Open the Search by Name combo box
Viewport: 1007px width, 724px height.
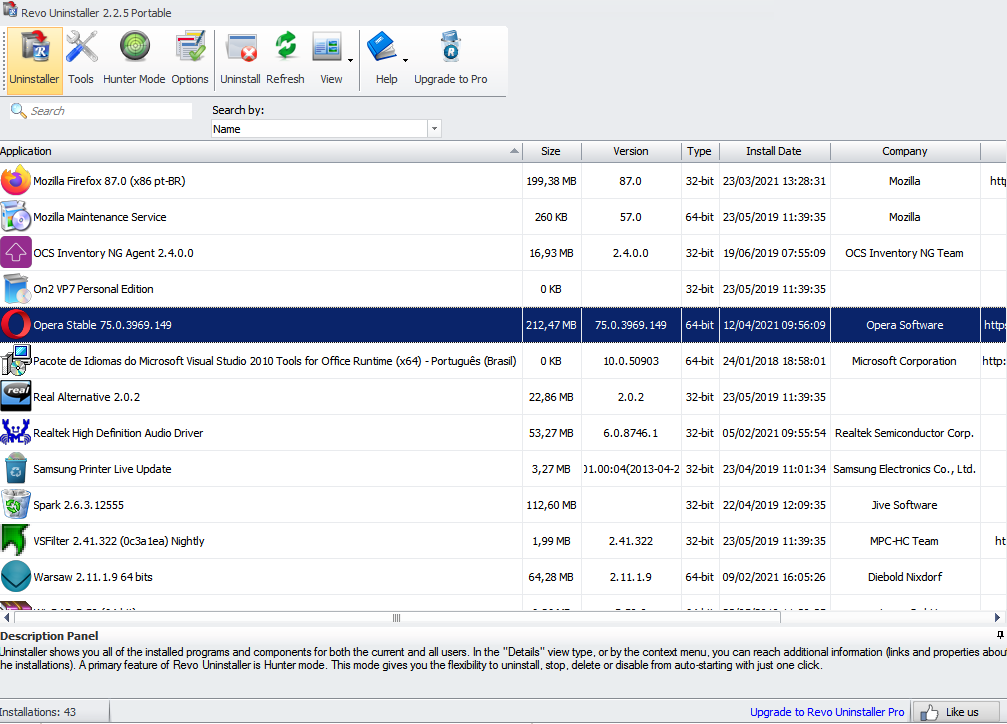[x=326, y=129]
